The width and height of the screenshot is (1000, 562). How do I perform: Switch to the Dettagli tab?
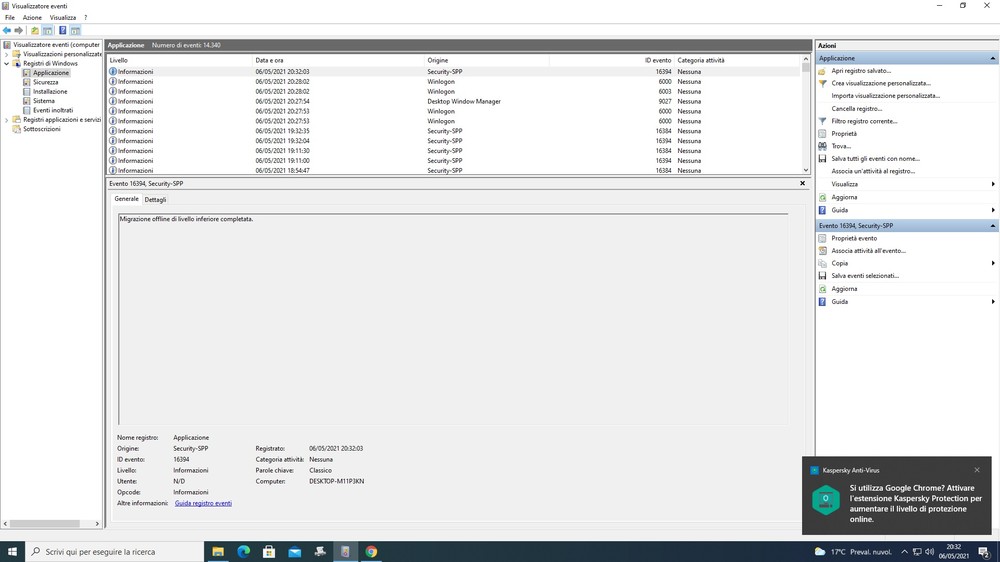[x=155, y=200]
